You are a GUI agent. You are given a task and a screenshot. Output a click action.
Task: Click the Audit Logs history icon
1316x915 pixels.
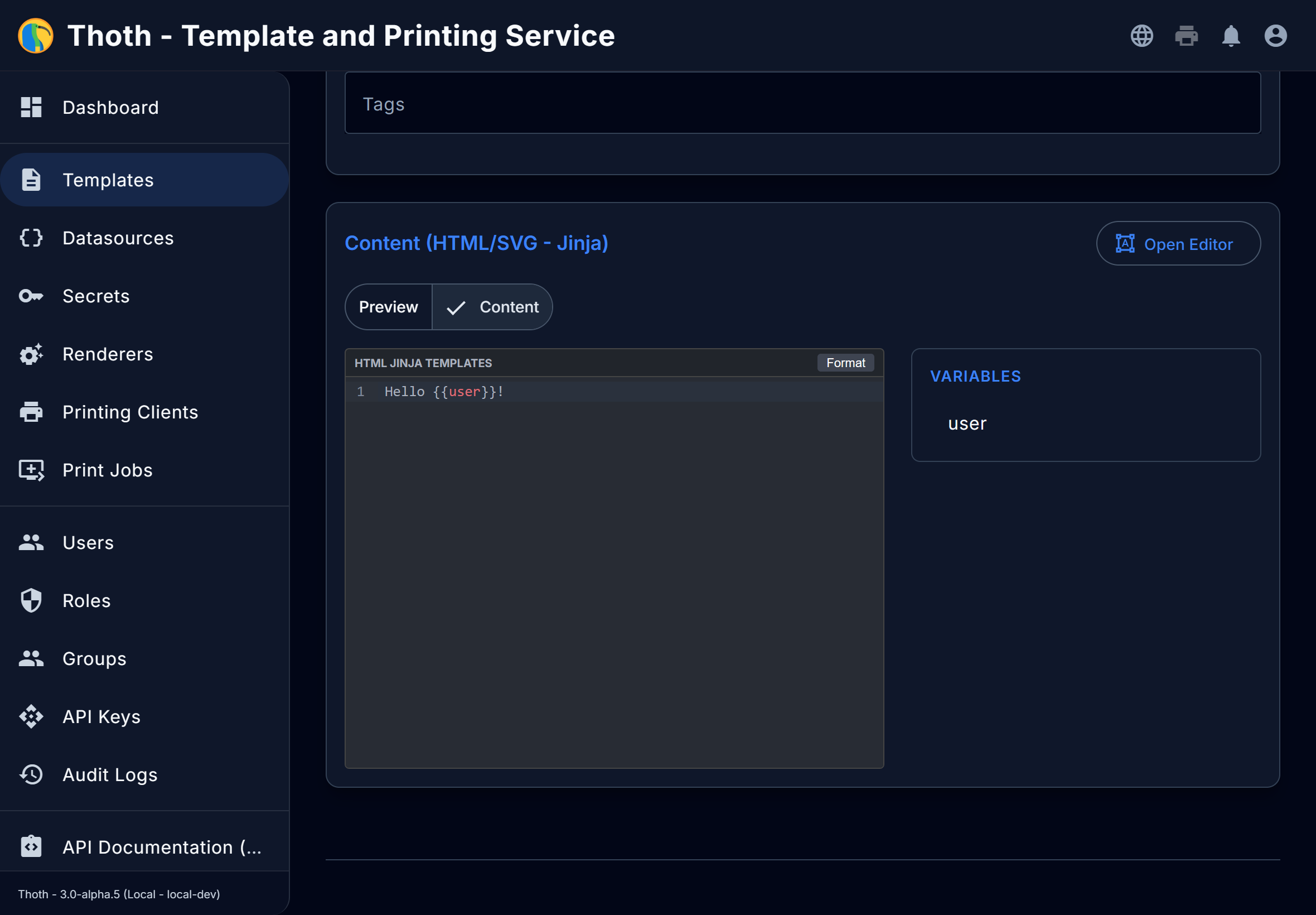(x=31, y=774)
